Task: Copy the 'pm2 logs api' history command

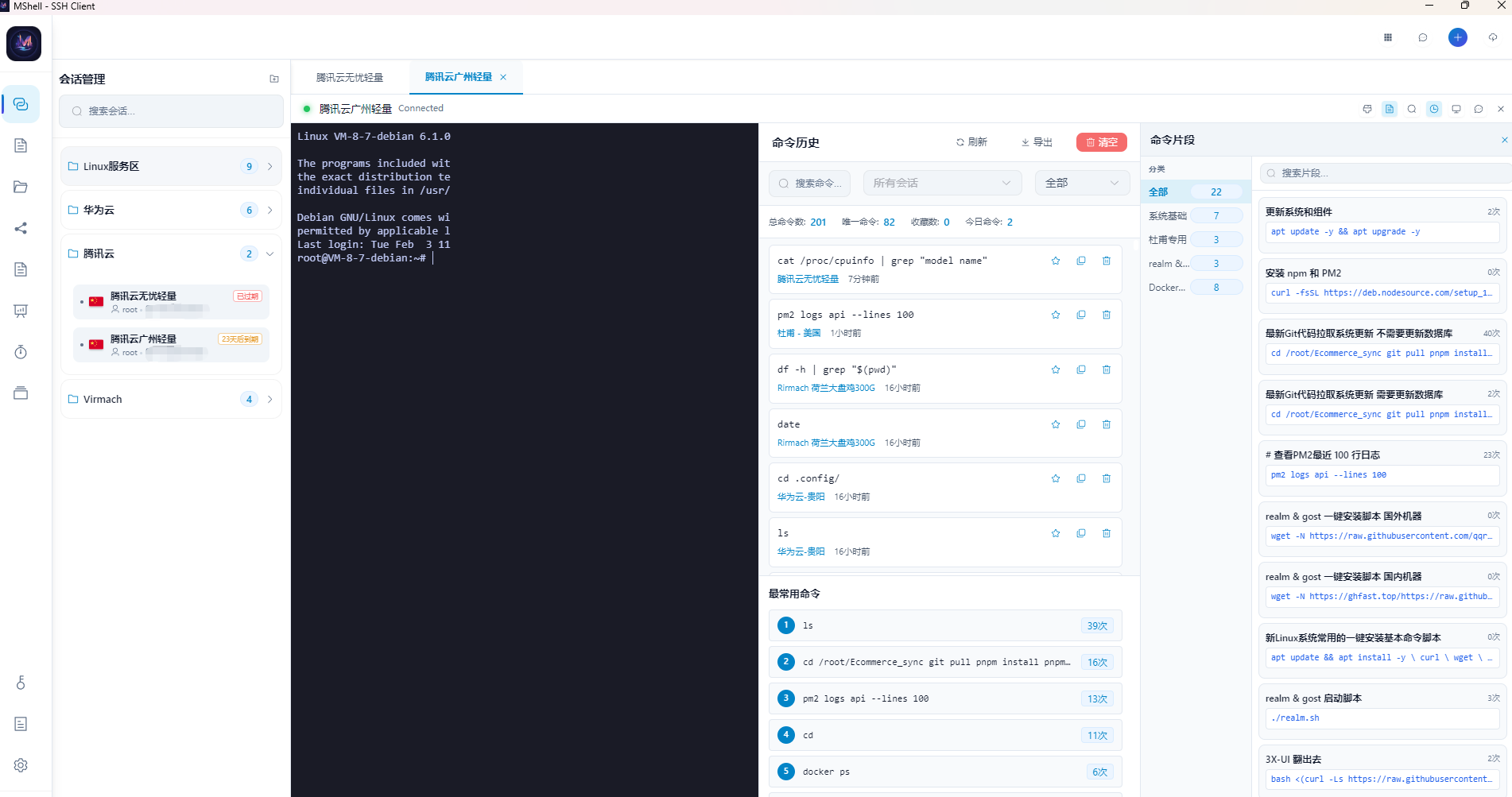Action: pyautogui.click(x=1080, y=315)
